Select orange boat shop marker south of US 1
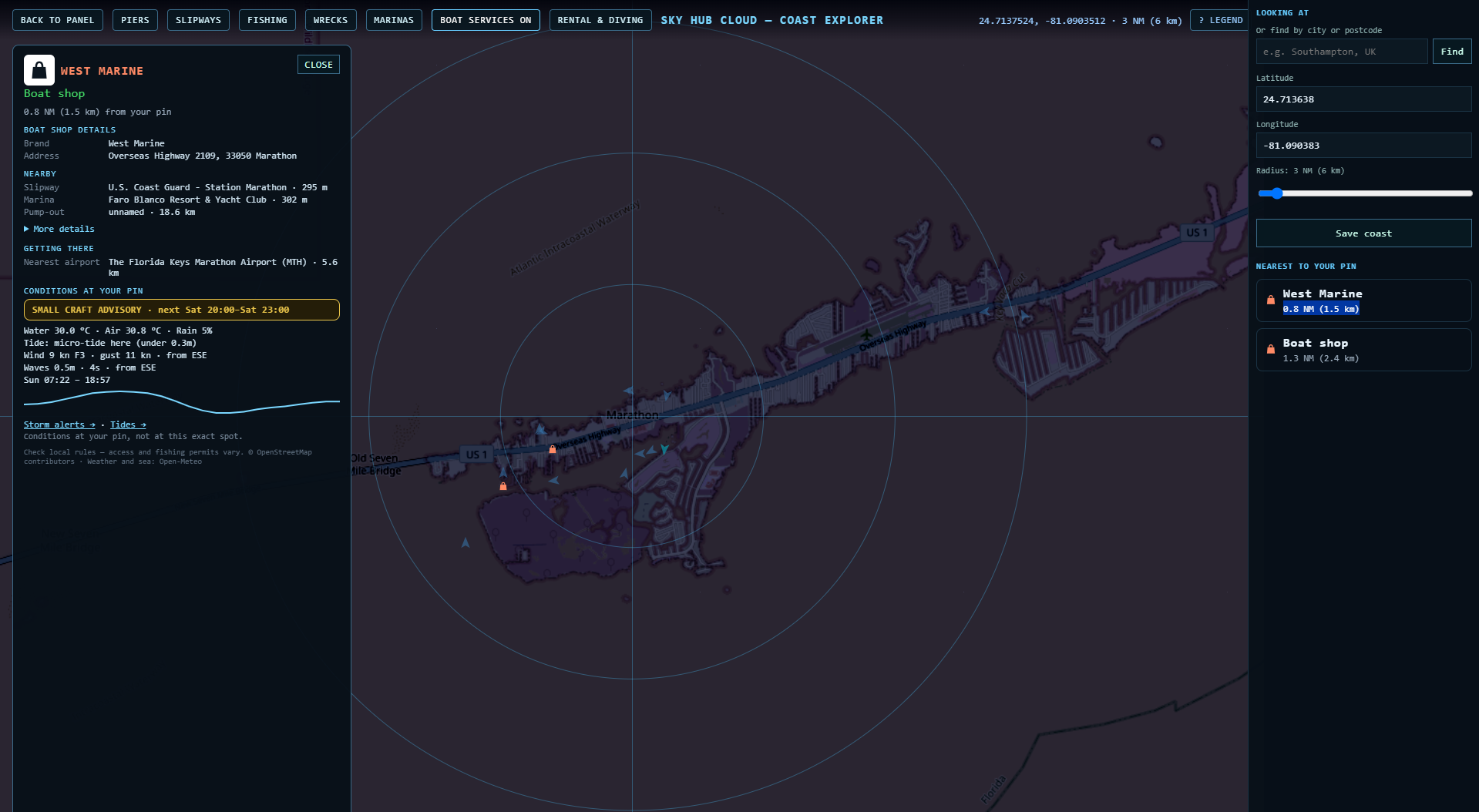1479x812 pixels. 503,486
